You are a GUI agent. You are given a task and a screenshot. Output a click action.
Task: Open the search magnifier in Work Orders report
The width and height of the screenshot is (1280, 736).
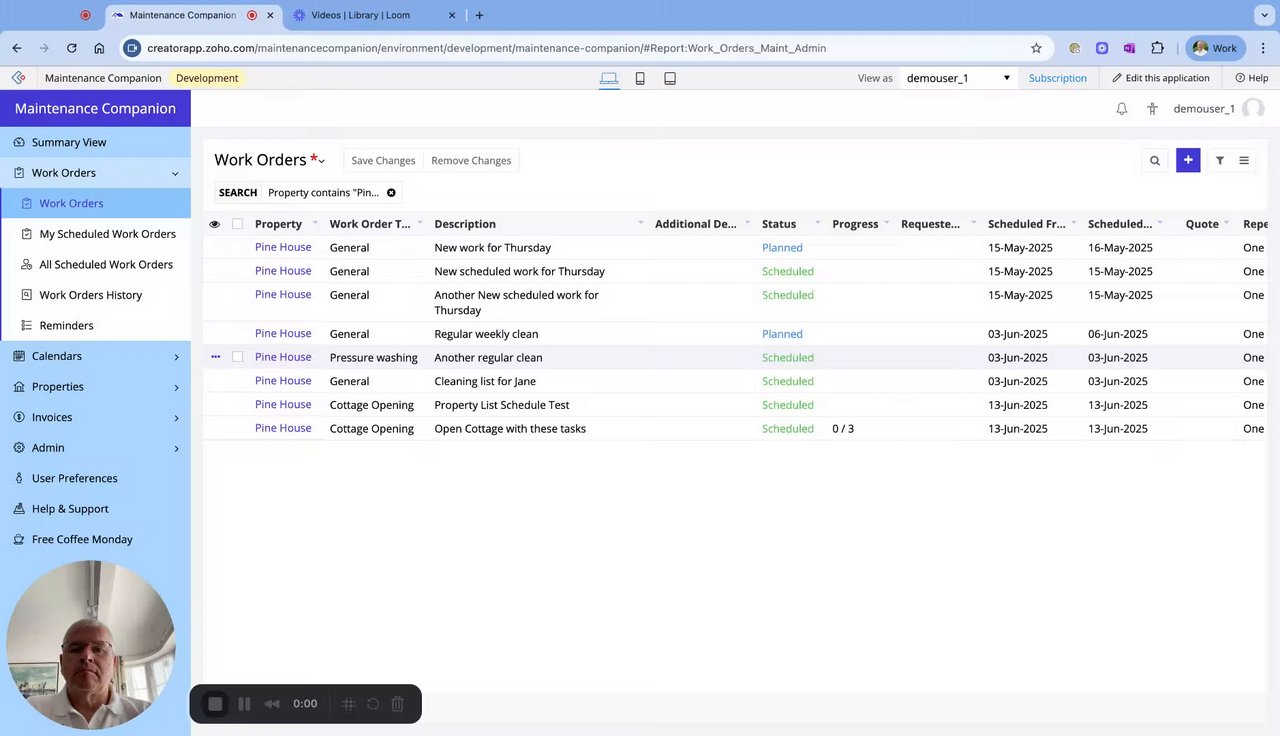pyautogui.click(x=1155, y=160)
